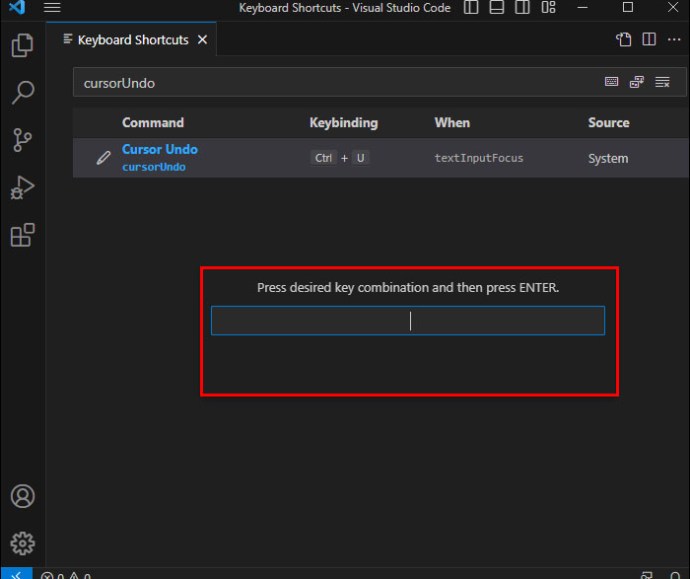Click the System source cell

pos(608,158)
